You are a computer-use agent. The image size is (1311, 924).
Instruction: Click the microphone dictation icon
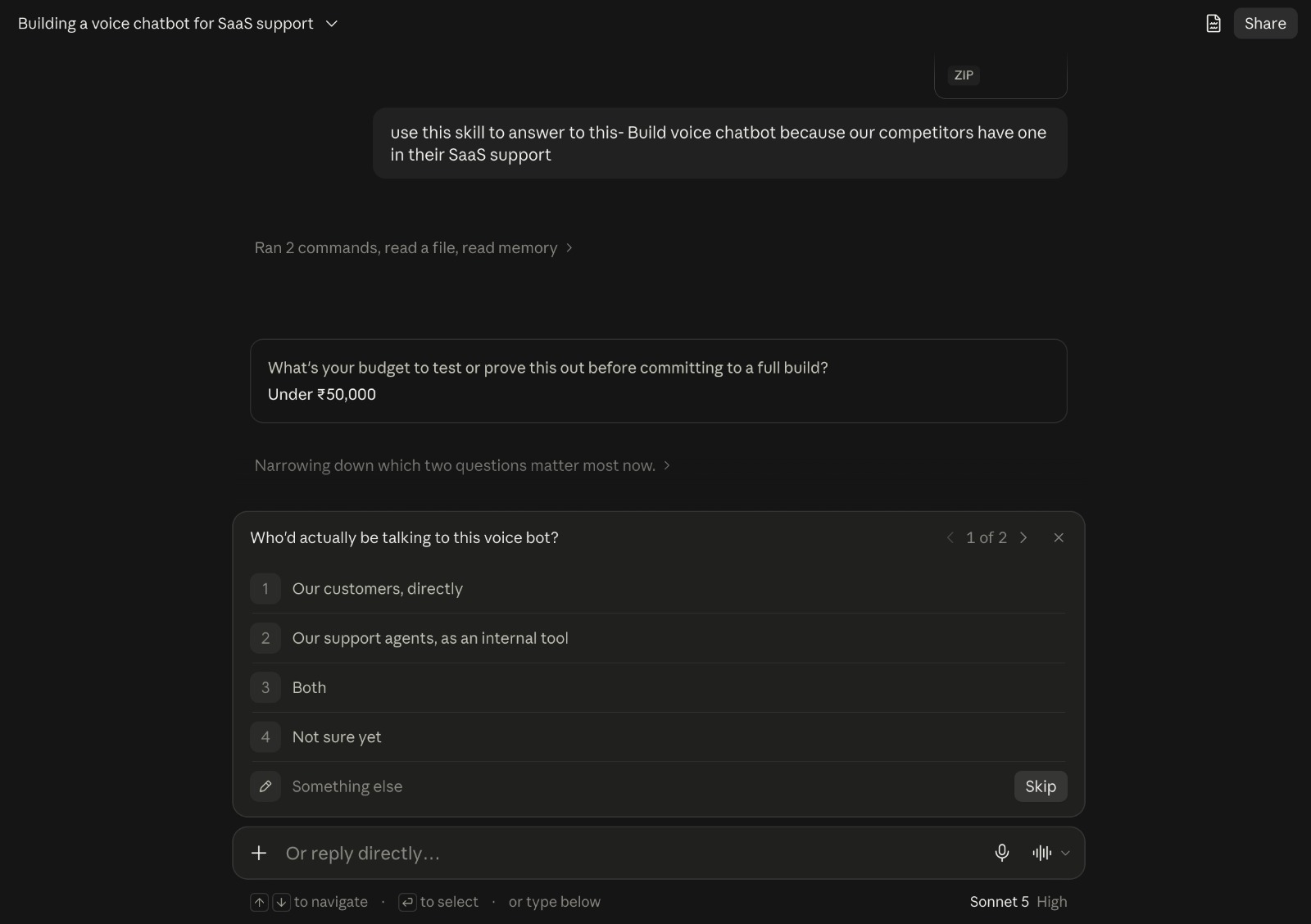point(1001,853)
